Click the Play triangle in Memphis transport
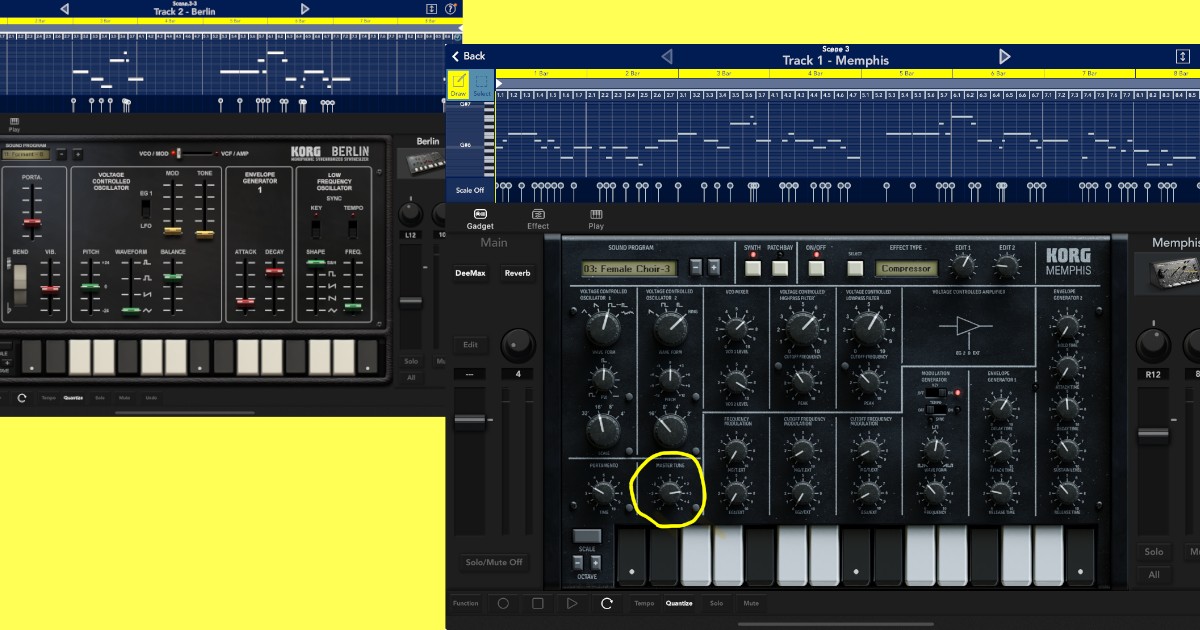This screenshot has height=630, width=1200. point(572,603)
